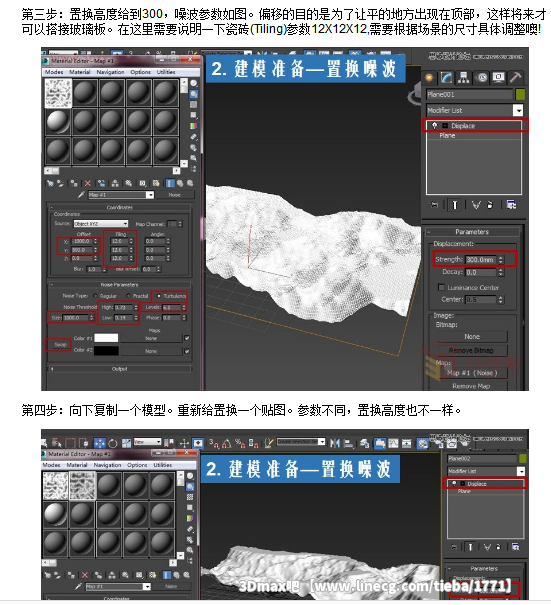Select noise-textured sample slot, first screenshot
551x605 pixels.
coord(58,93)
